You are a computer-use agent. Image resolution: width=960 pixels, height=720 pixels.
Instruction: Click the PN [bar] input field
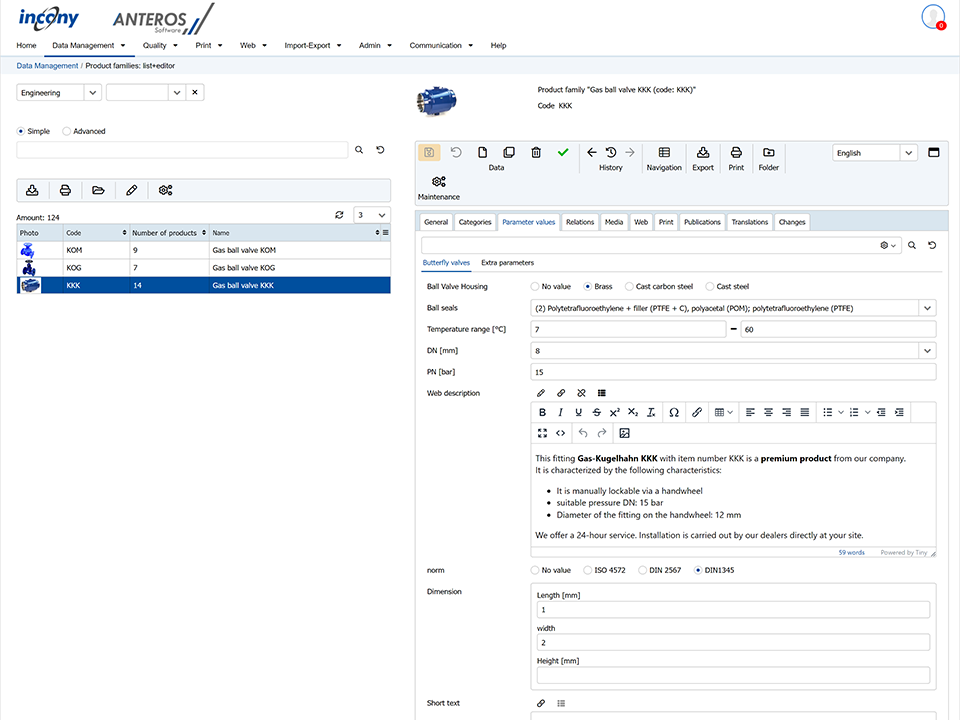coord(733,372)
